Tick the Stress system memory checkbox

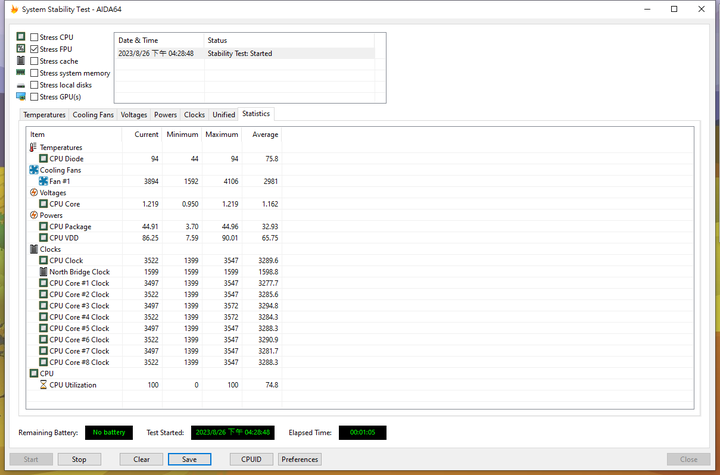[34, 73]
